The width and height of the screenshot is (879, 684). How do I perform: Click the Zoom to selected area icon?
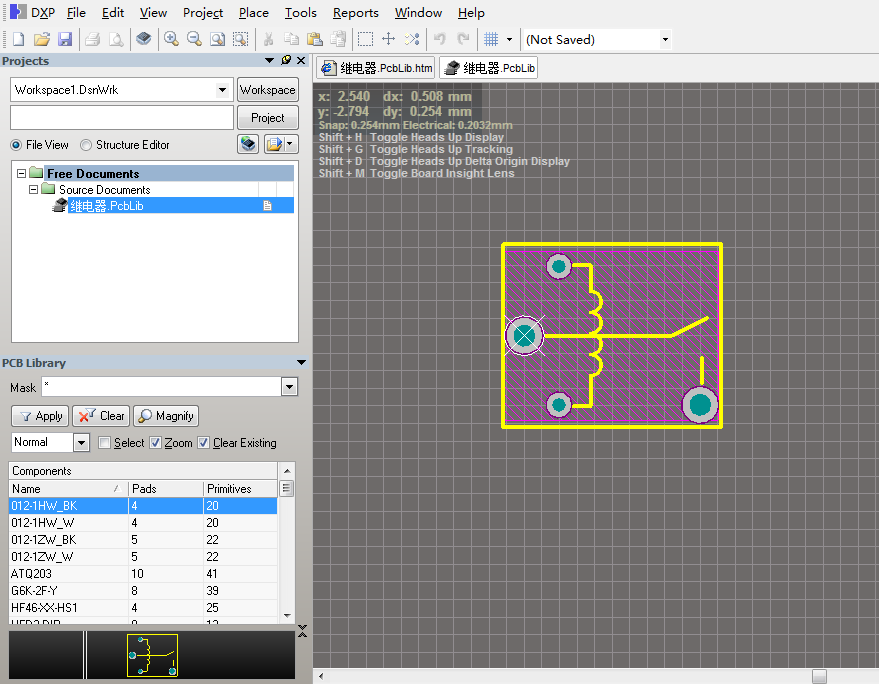[240, 39]
